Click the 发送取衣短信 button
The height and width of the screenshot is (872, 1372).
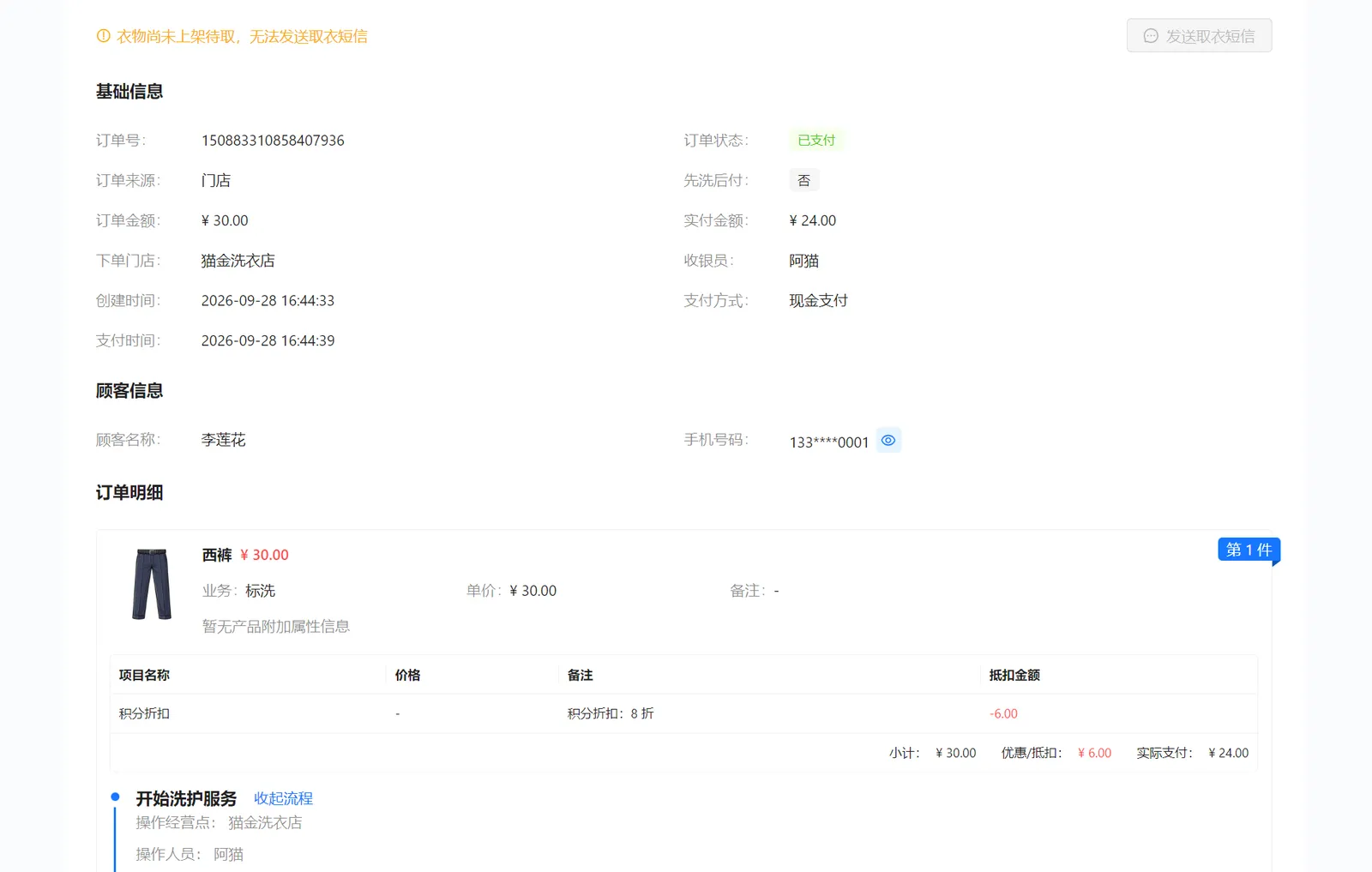[1199, 36]
